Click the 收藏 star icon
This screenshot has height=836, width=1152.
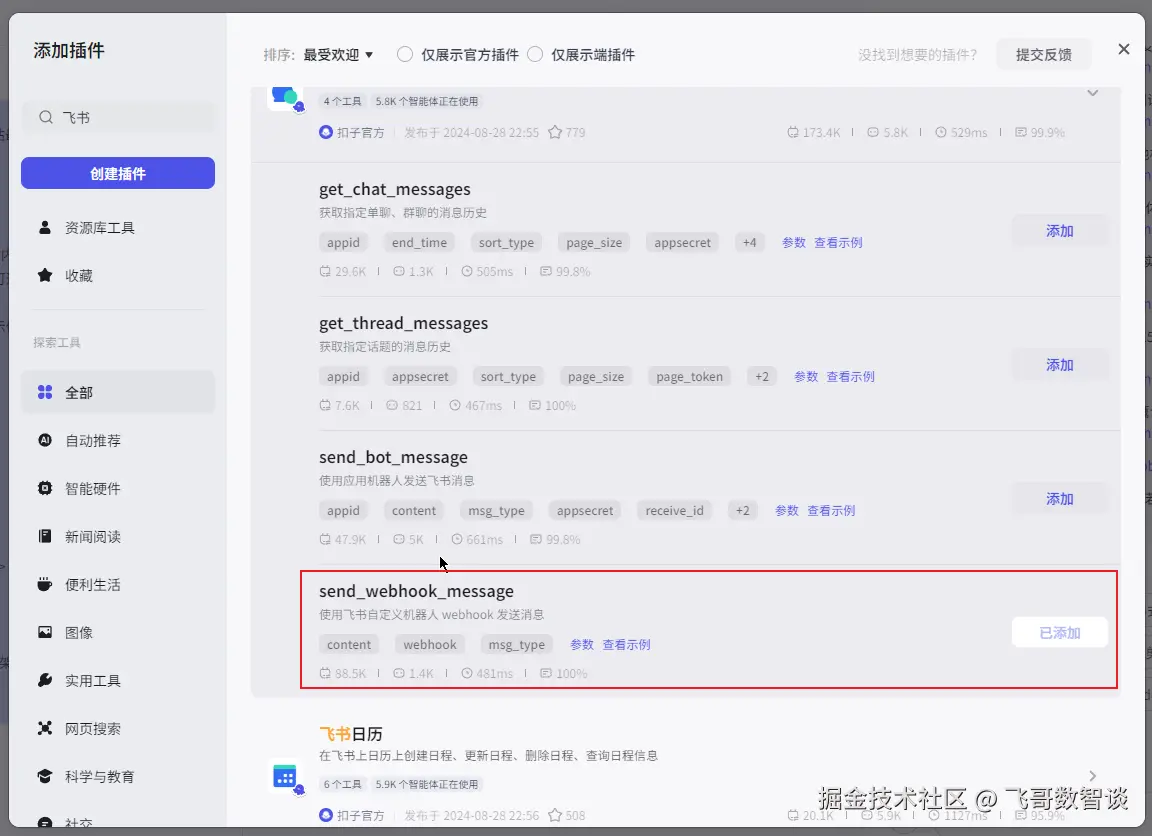(45, 275)
